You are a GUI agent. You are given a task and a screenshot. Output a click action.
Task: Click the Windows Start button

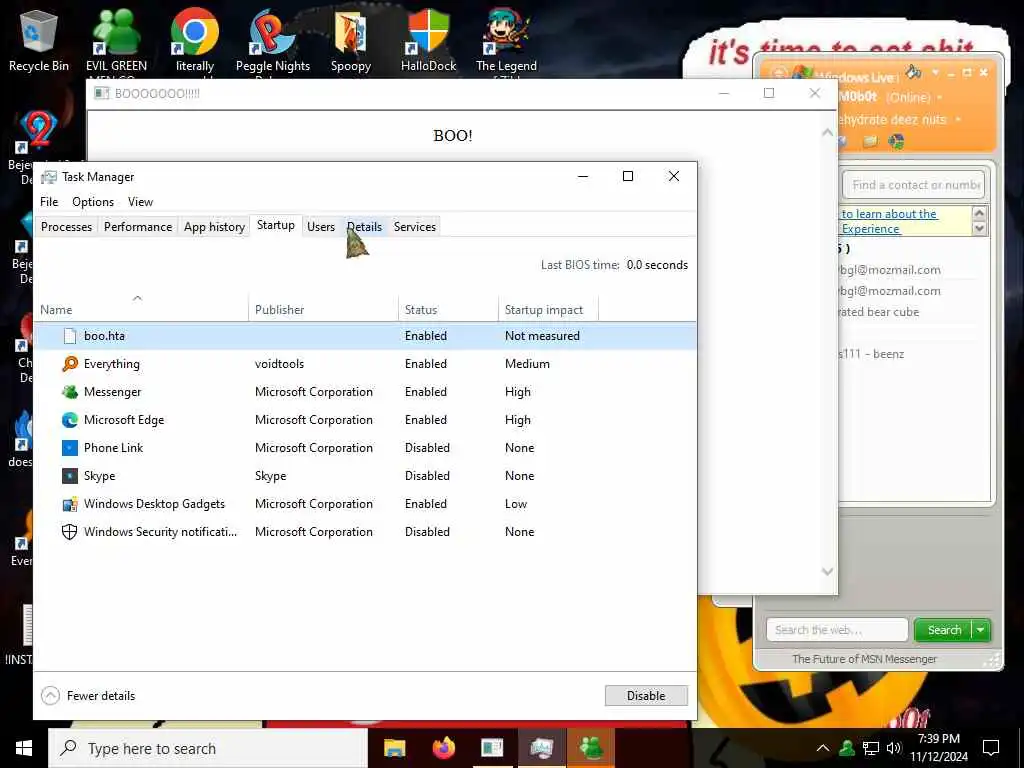pos(24,748)
